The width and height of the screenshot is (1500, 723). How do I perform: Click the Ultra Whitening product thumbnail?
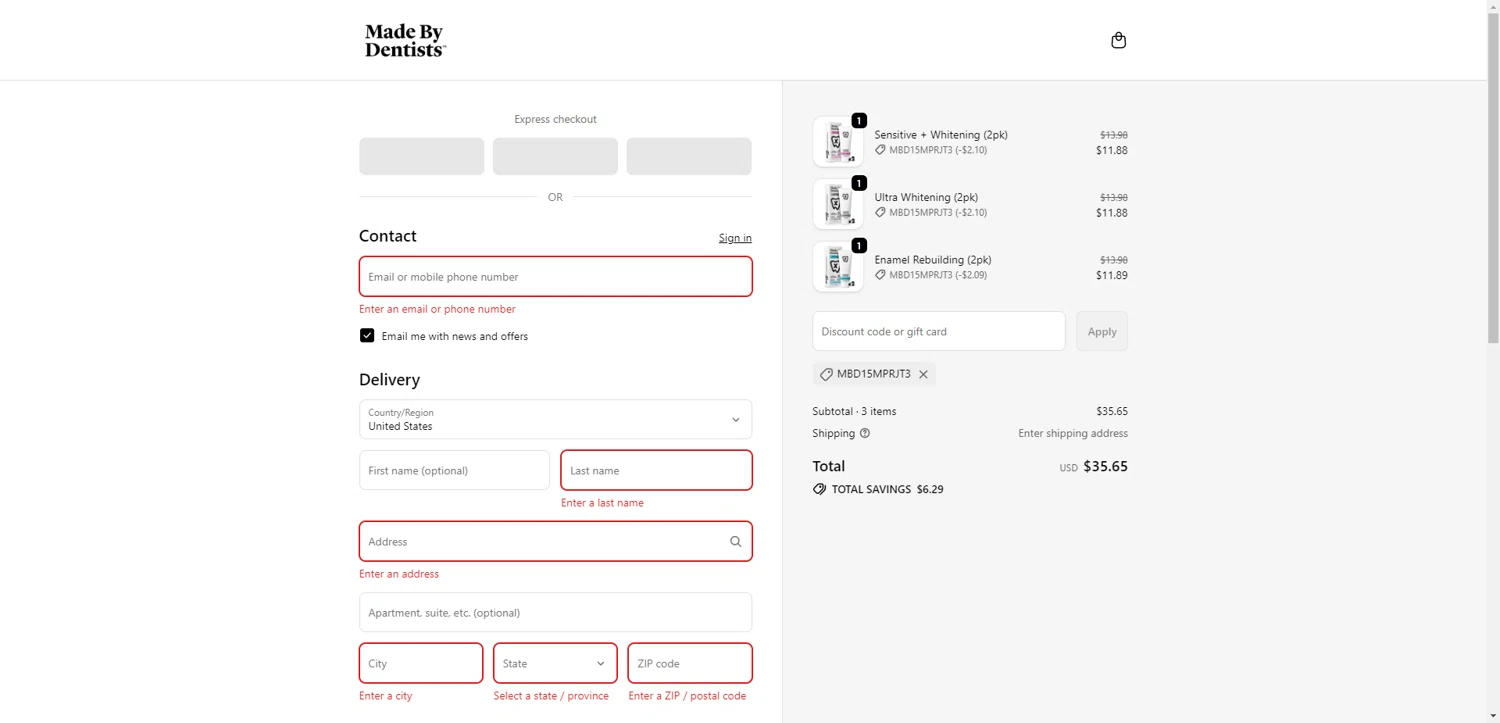point(838,204)
